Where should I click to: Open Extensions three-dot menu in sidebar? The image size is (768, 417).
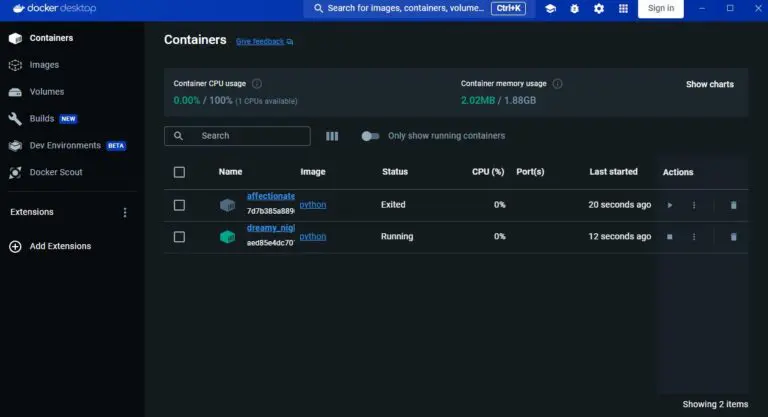125,212
